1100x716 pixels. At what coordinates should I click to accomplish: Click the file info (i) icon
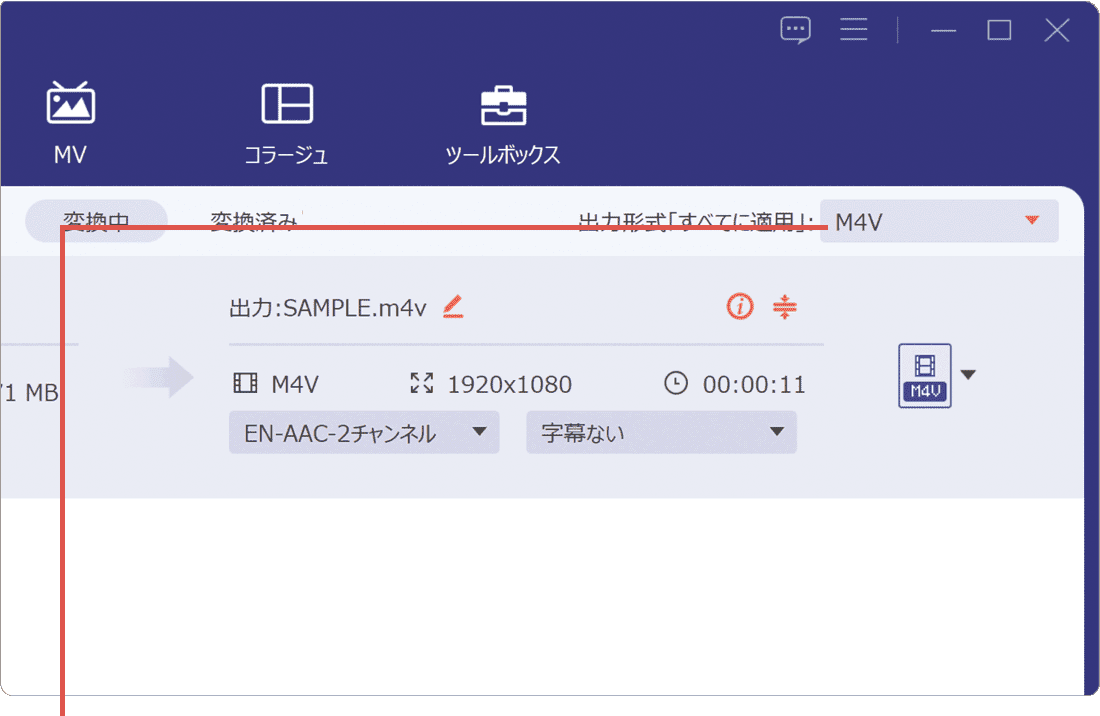(739, 306)
